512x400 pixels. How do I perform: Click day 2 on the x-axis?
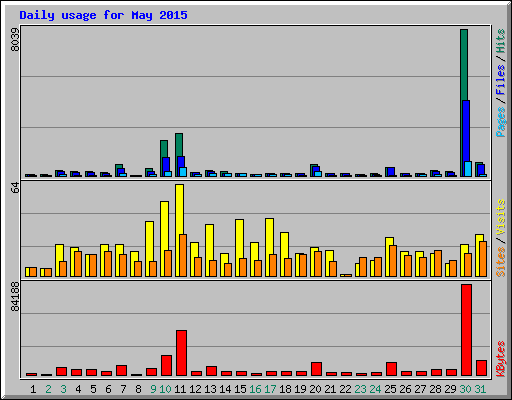tap(48, 389)
